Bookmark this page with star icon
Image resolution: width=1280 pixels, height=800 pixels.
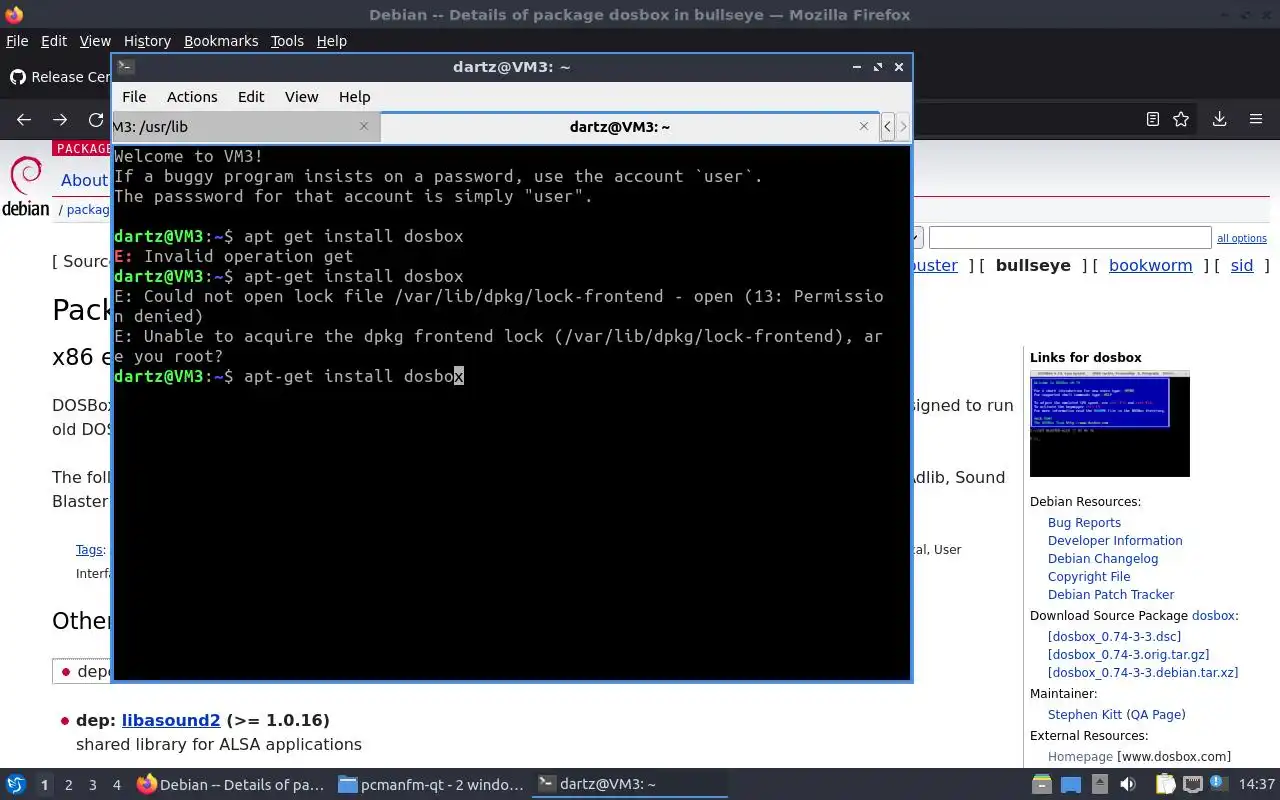1181,119
